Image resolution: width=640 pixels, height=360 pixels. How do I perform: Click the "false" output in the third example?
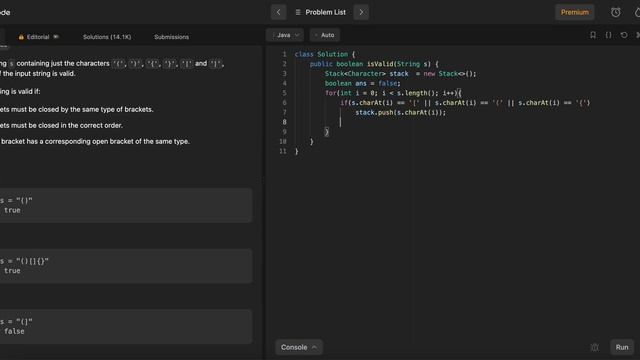[x=14, y=331]
